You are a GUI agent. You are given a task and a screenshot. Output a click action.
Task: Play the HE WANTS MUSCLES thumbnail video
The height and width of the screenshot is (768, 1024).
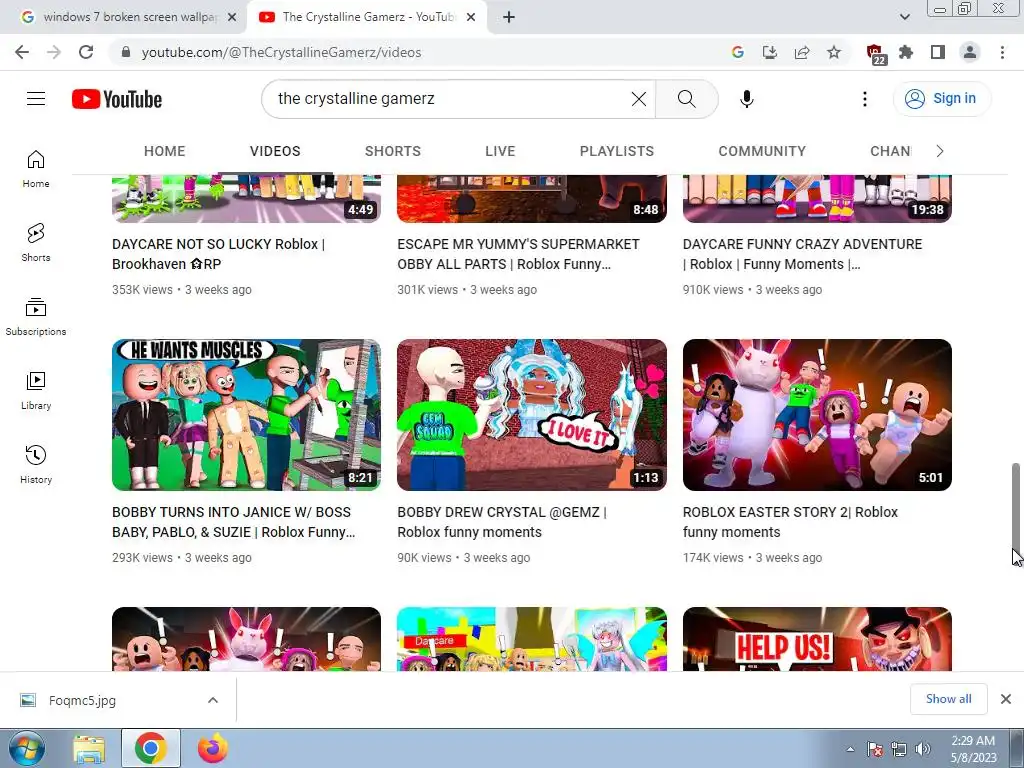[x=246, y=415]
